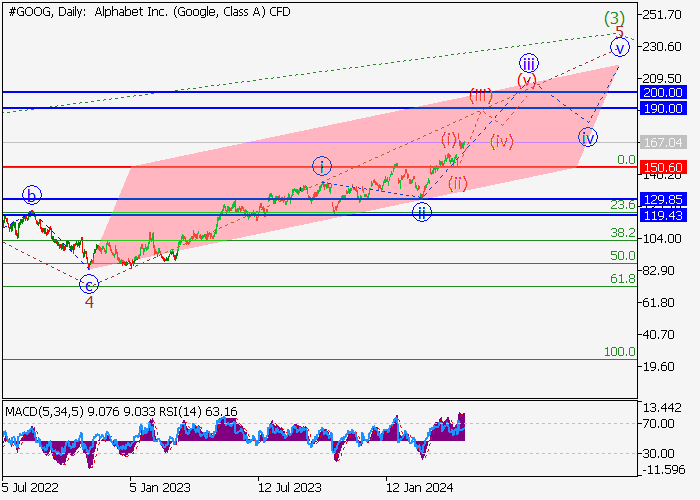Screen dimensions: 700x500
Task: Select the Fibonacci 38.2 level label
Action: click(x=623, y=233)
